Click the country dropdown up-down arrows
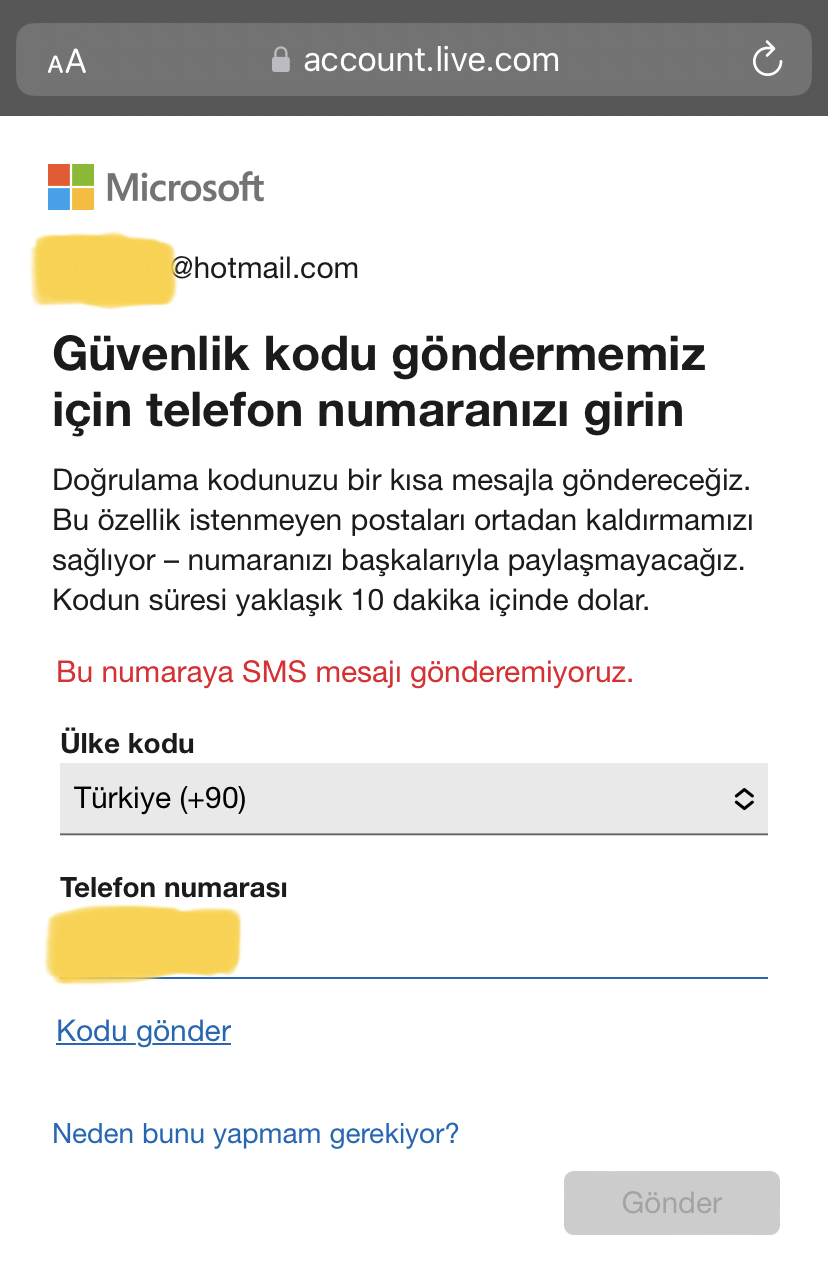This screenshot has height=1286, width=828. [744, 798]
